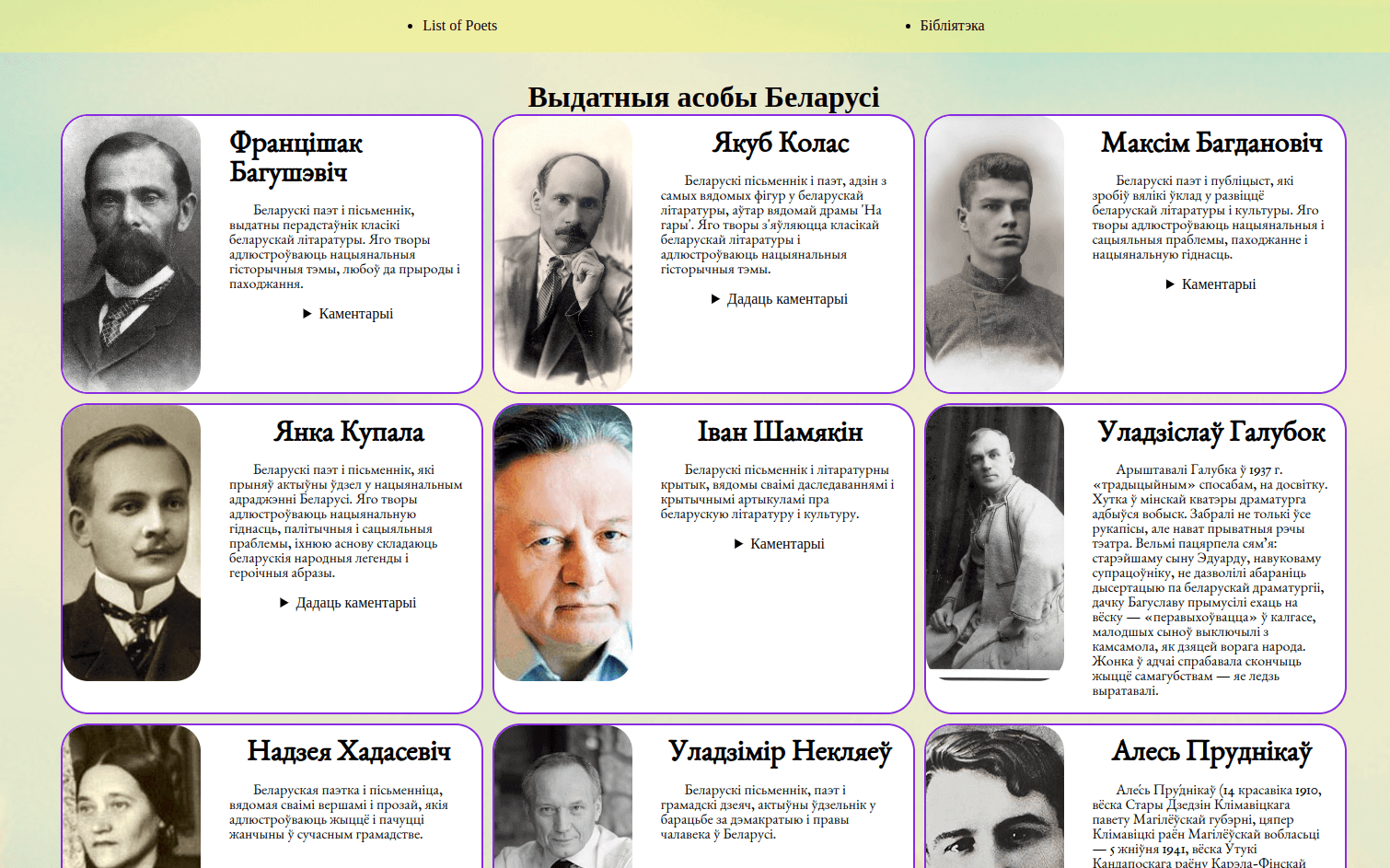Expand Каментарыі under Францішак Багушэвіч
Screen dimensions: 1390x868
point(348,314)
